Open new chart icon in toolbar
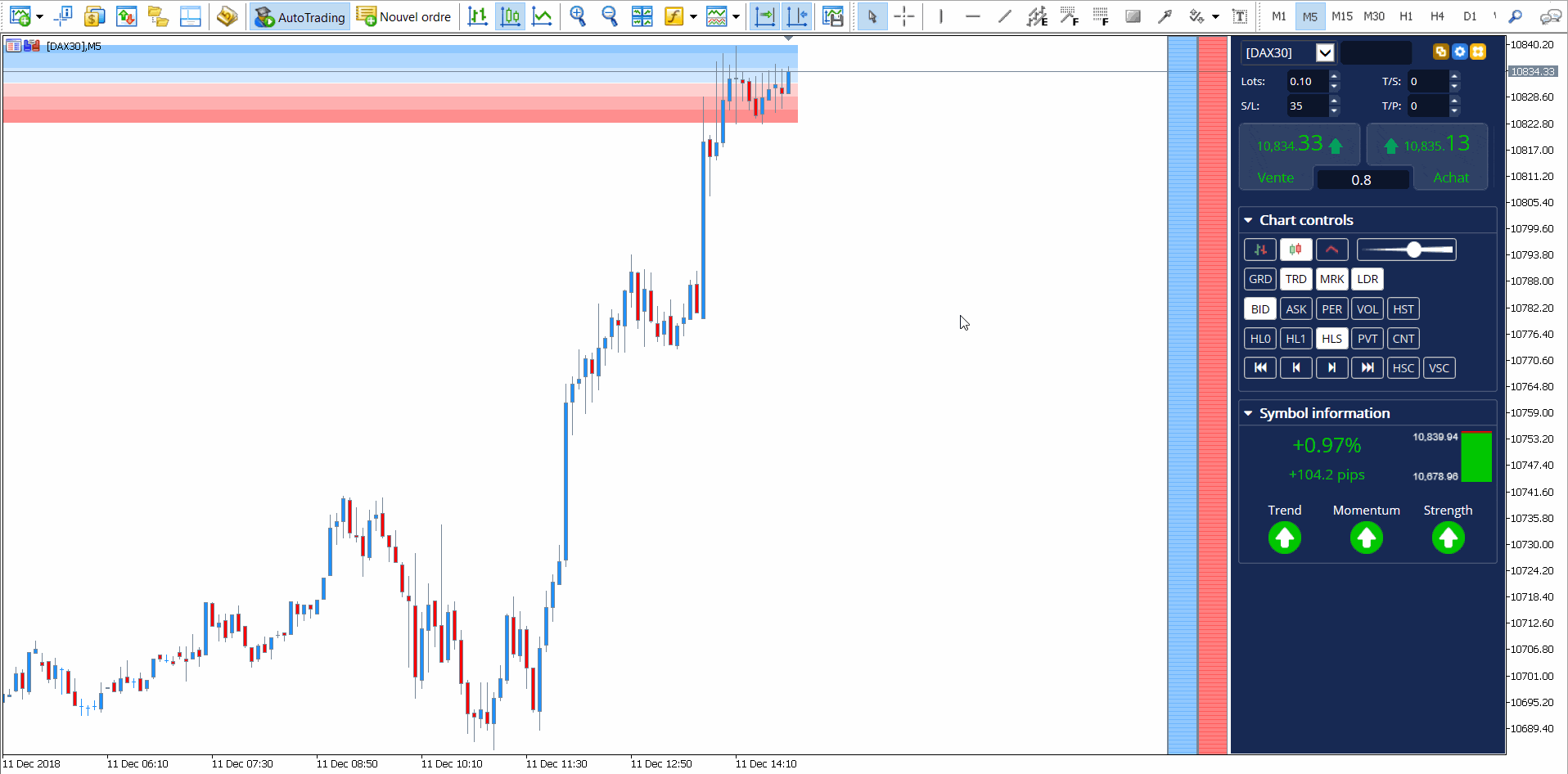This screenshot has height=774, width=1568. [x=20, y=16]
